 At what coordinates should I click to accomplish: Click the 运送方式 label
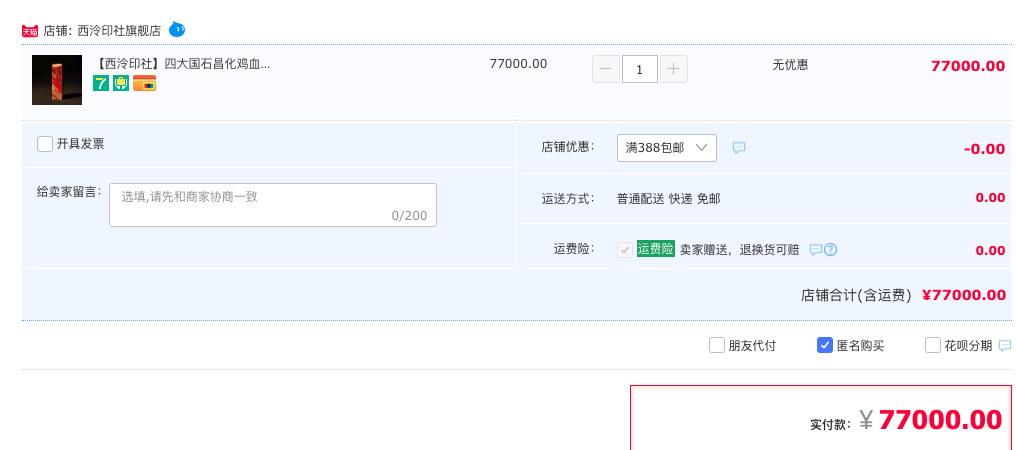pos(568,199)
